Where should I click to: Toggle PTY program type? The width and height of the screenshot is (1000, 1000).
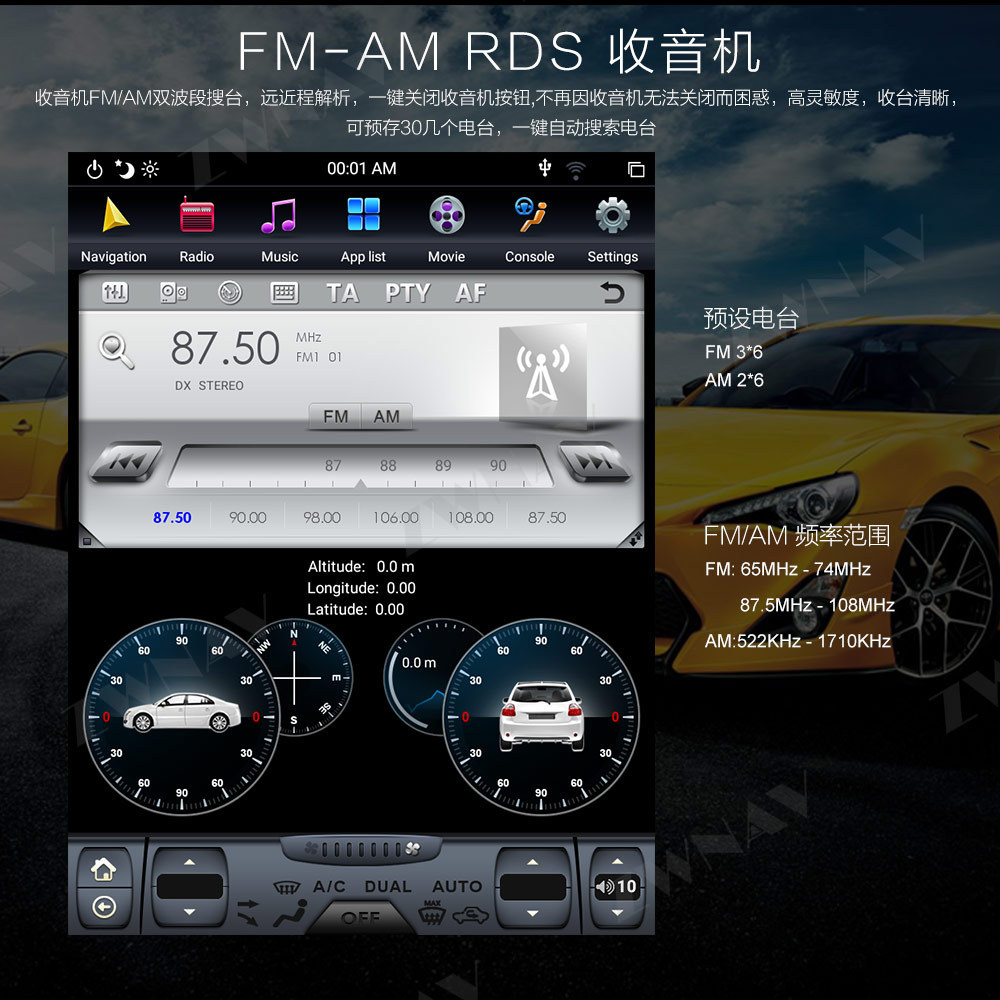pyautogui.click(x=408, y=293)
